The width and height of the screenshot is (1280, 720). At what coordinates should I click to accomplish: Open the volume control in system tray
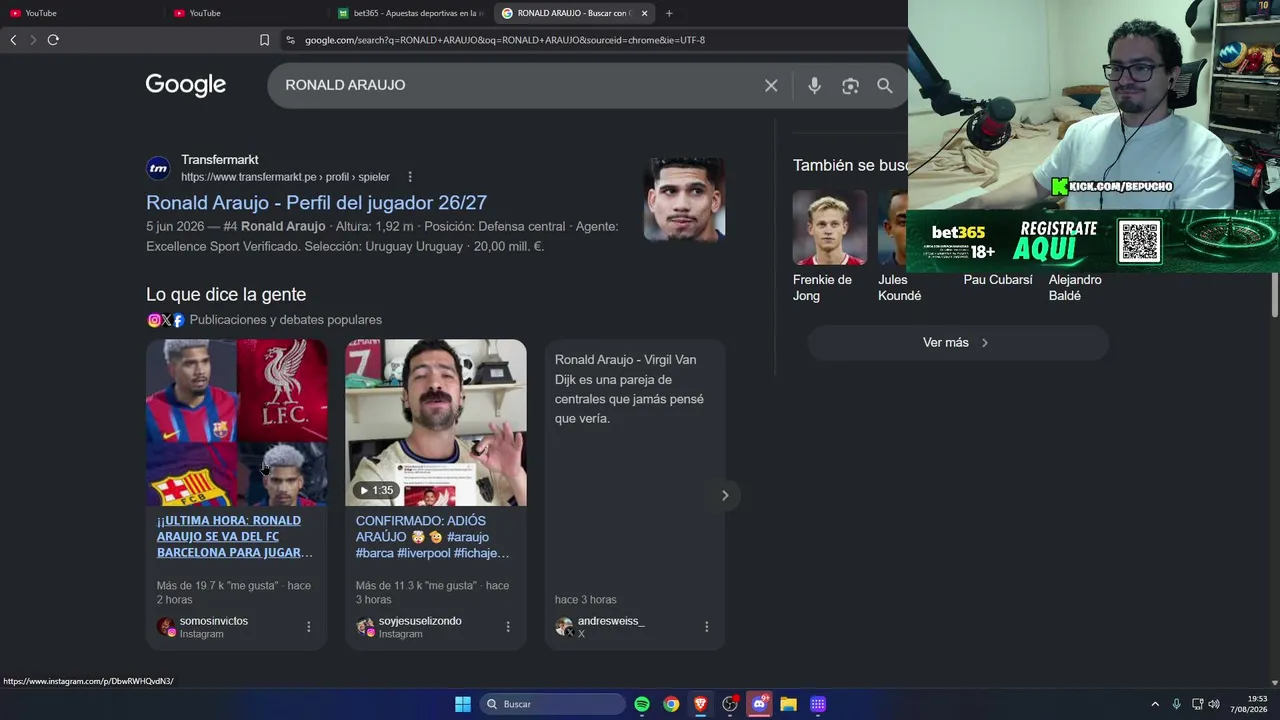[x=1214, y=704]
